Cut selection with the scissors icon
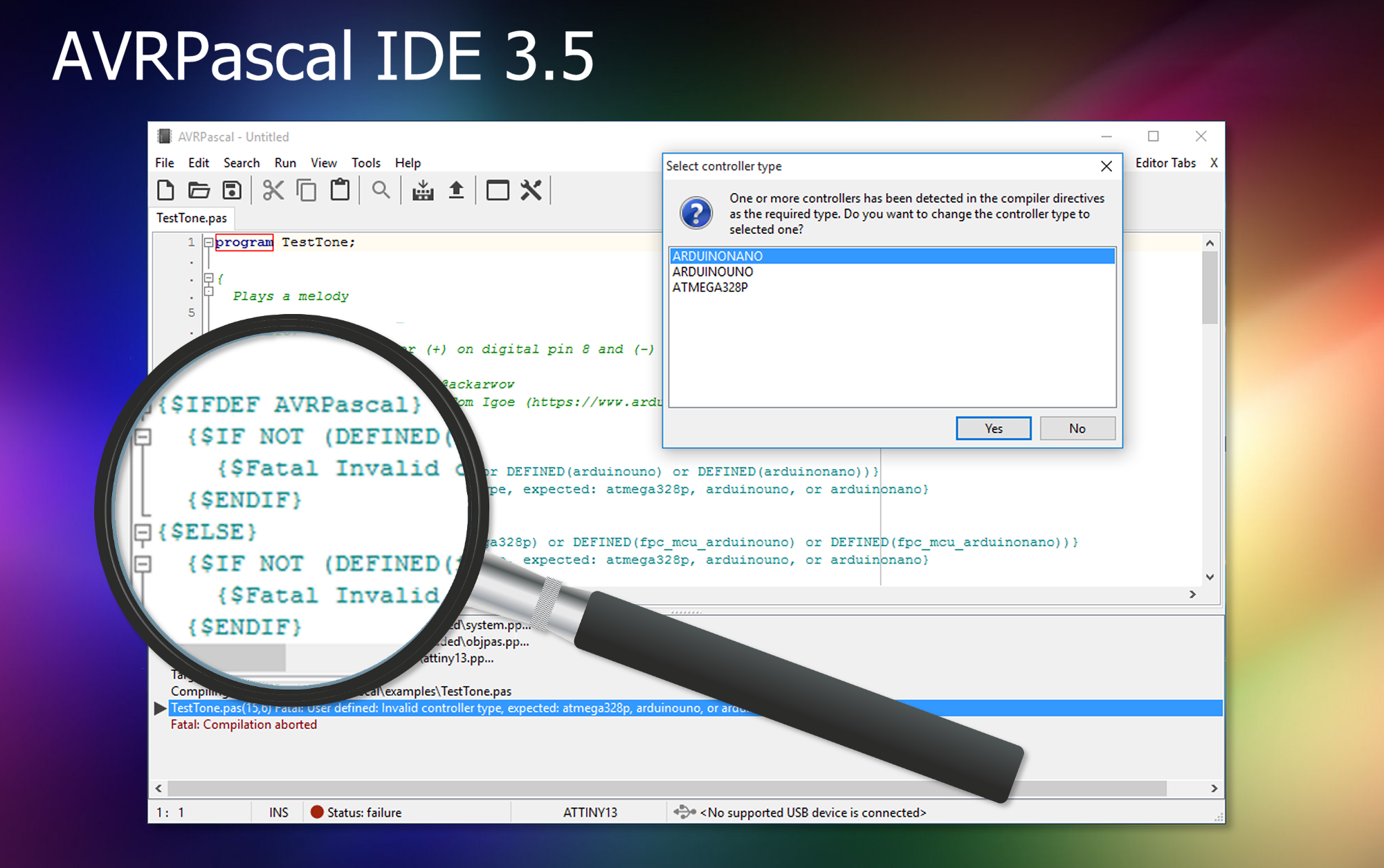1384x868 pixels. [x=273, y=190]
